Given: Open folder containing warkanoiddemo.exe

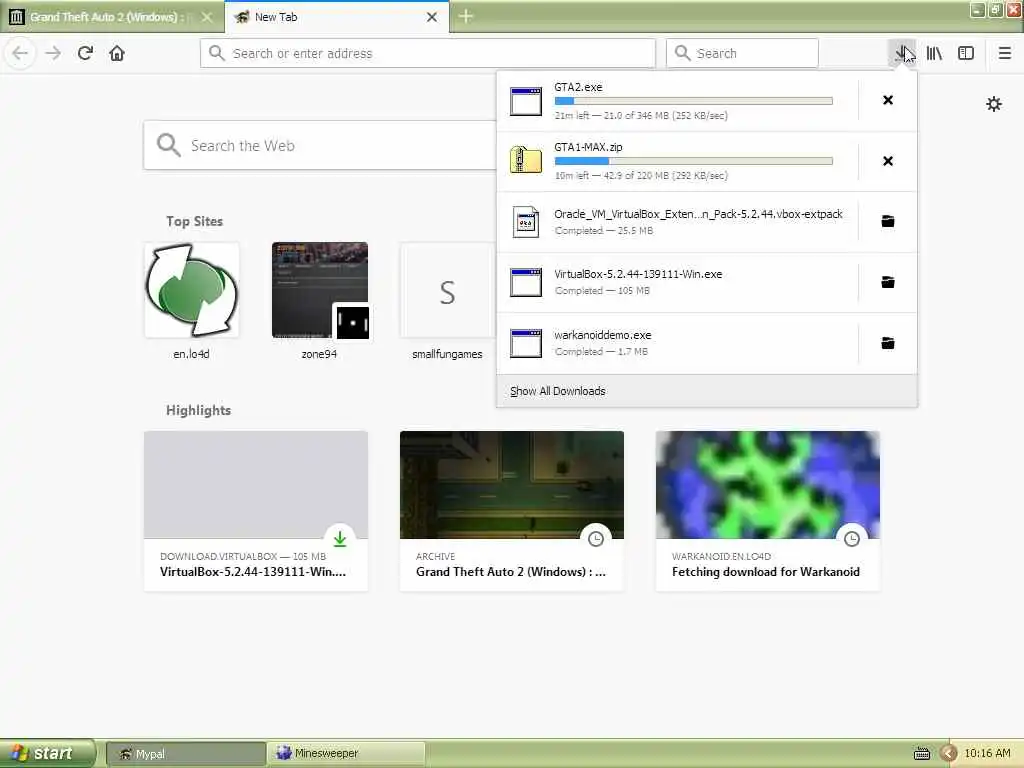Looking at the screenshot, I should pos(888,343).
